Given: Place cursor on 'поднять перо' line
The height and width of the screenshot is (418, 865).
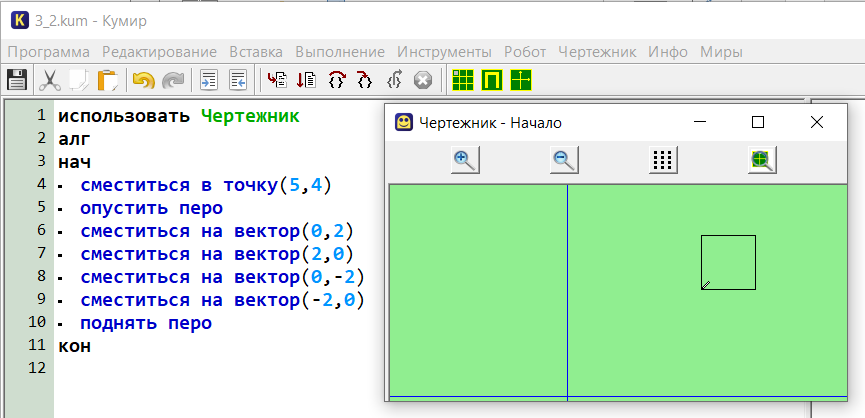Looking at the screenshot, I should (x=146, y=323).
